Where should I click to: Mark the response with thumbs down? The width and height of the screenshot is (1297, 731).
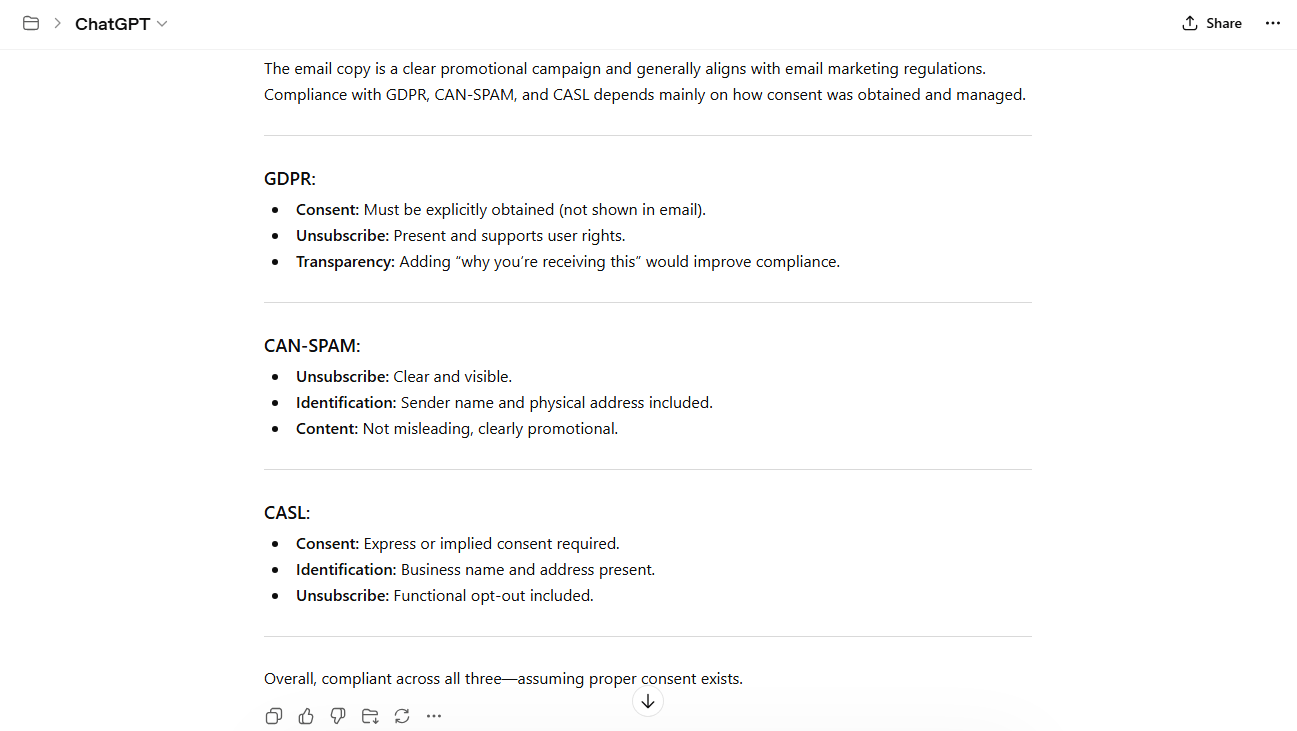coord(338,716)
